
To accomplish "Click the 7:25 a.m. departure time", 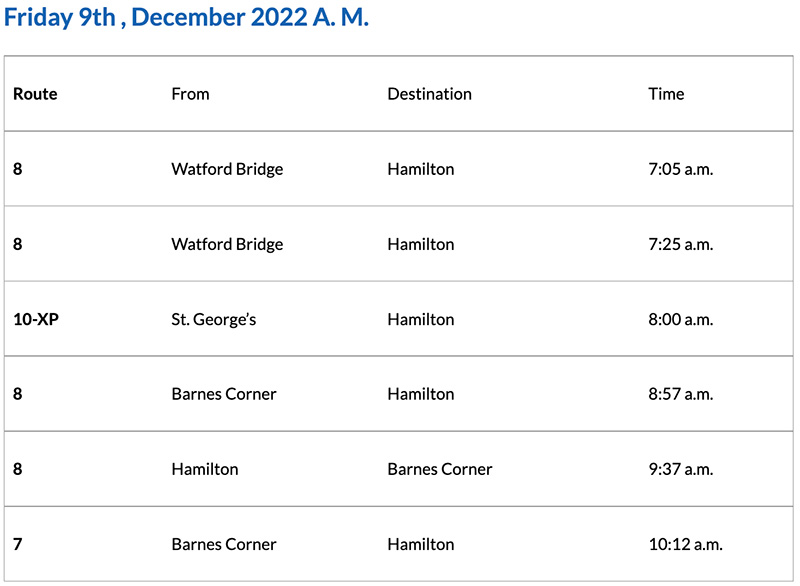I will (680, 244).
